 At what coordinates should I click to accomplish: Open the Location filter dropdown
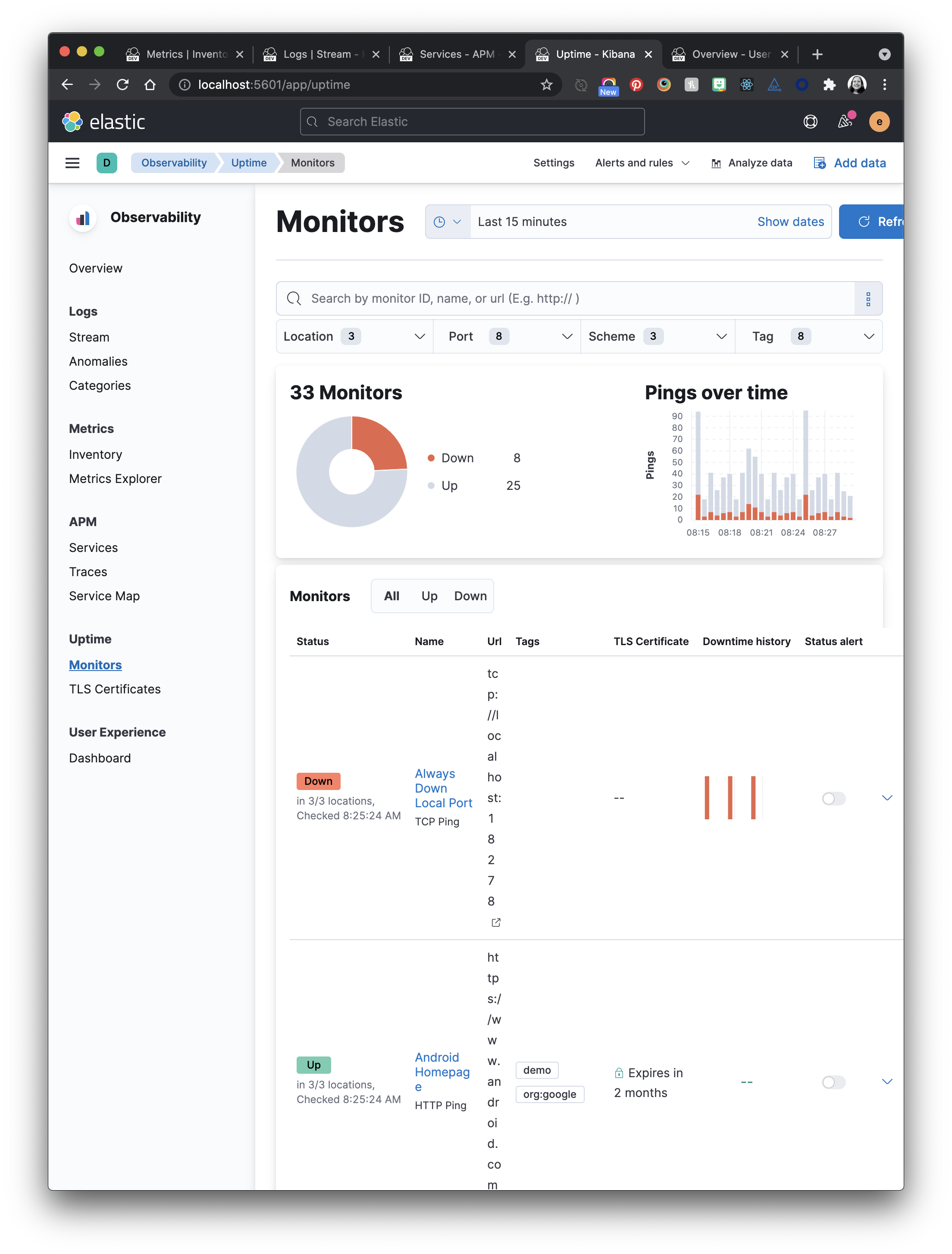click(x=355, y=336)
